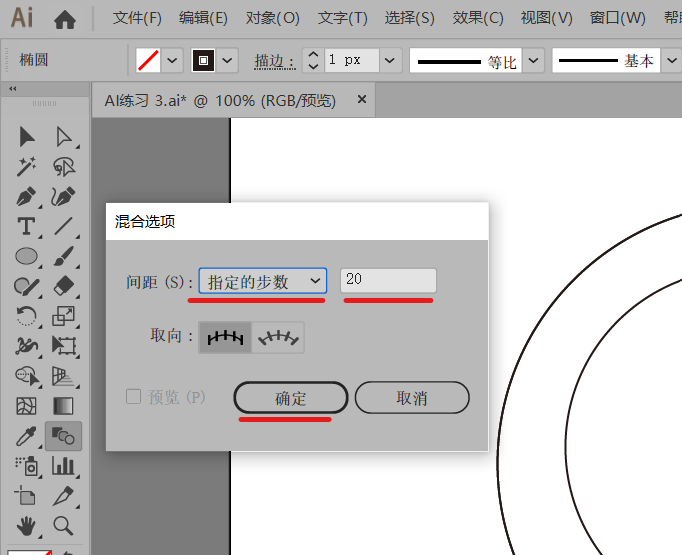
Task: Select the Curvature tool
Action: coord(64,197)
